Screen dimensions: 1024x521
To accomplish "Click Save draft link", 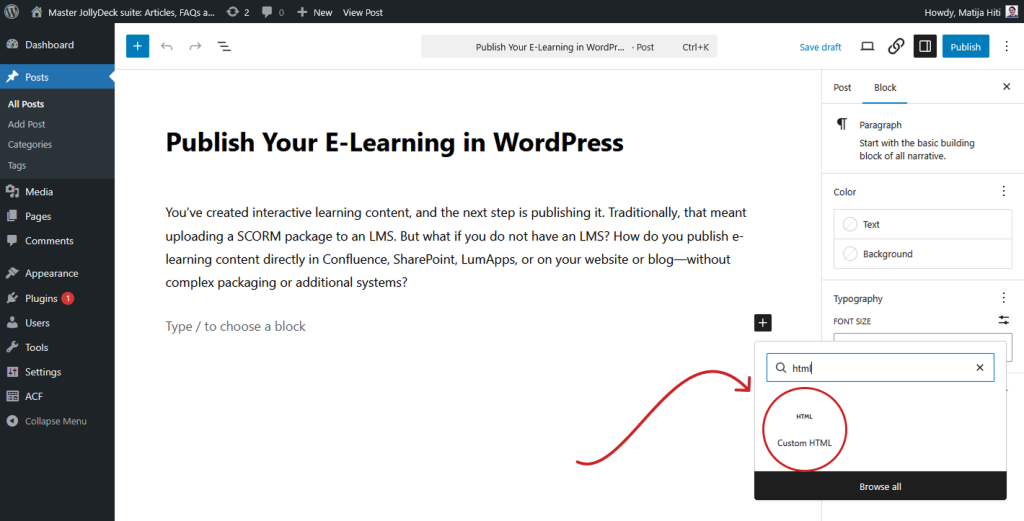I will [x=820, y=47].
